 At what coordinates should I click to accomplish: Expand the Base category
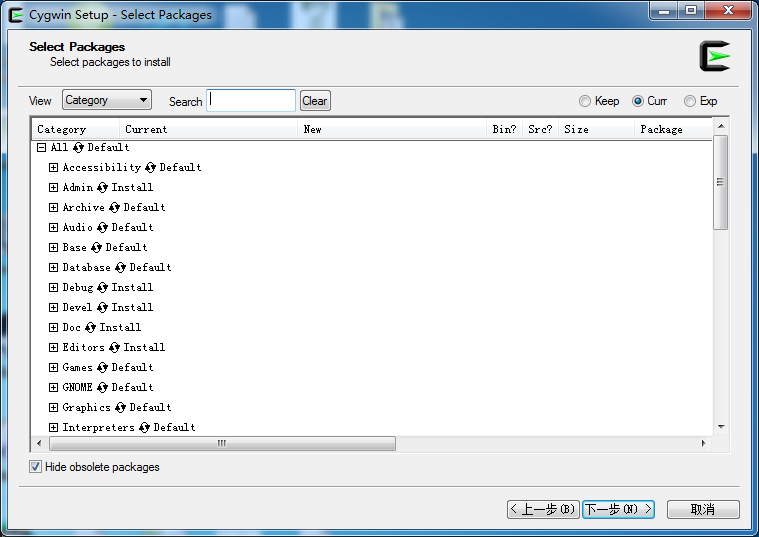[53, 247]
